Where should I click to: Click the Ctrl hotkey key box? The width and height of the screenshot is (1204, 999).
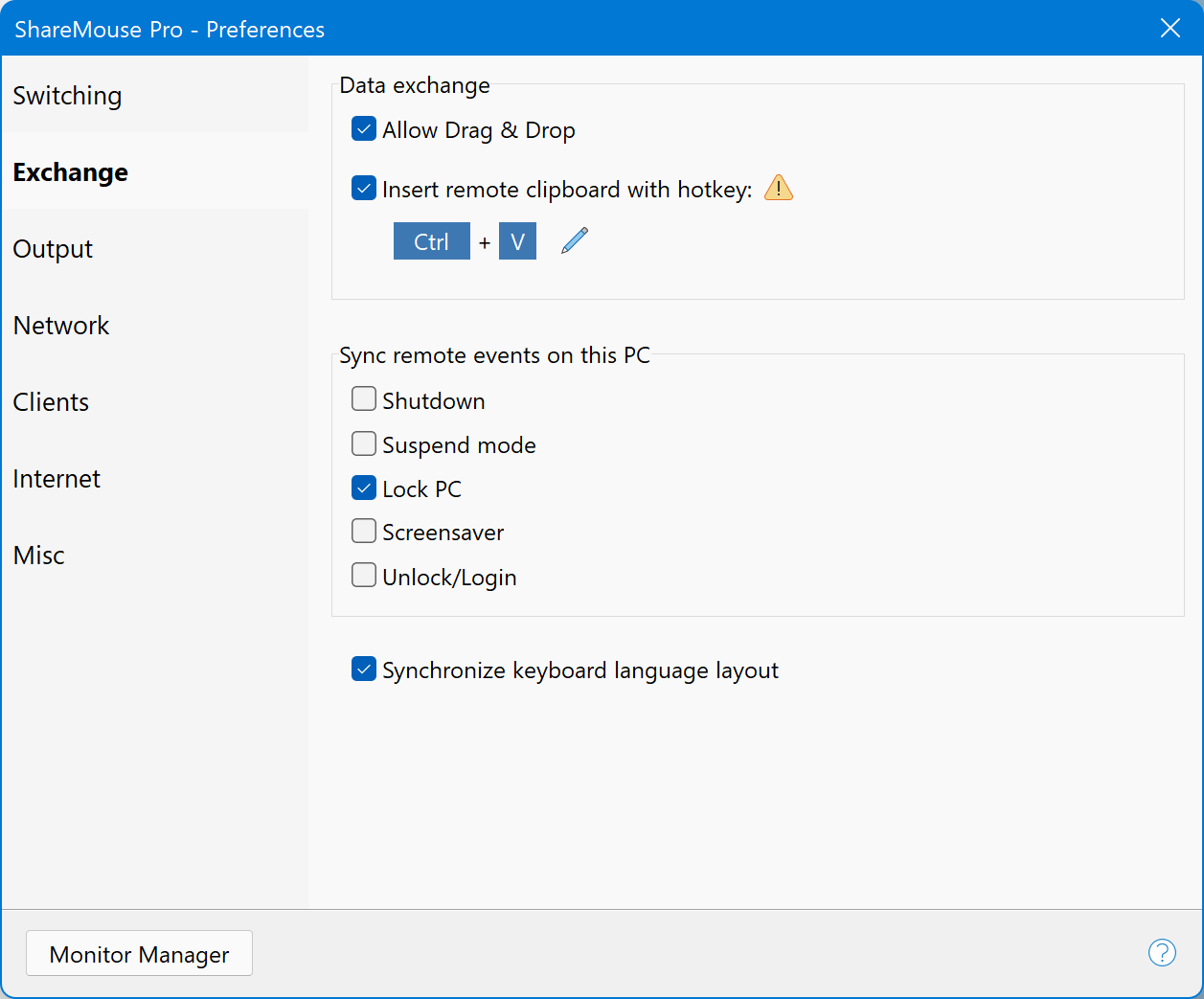coord(431,241)
